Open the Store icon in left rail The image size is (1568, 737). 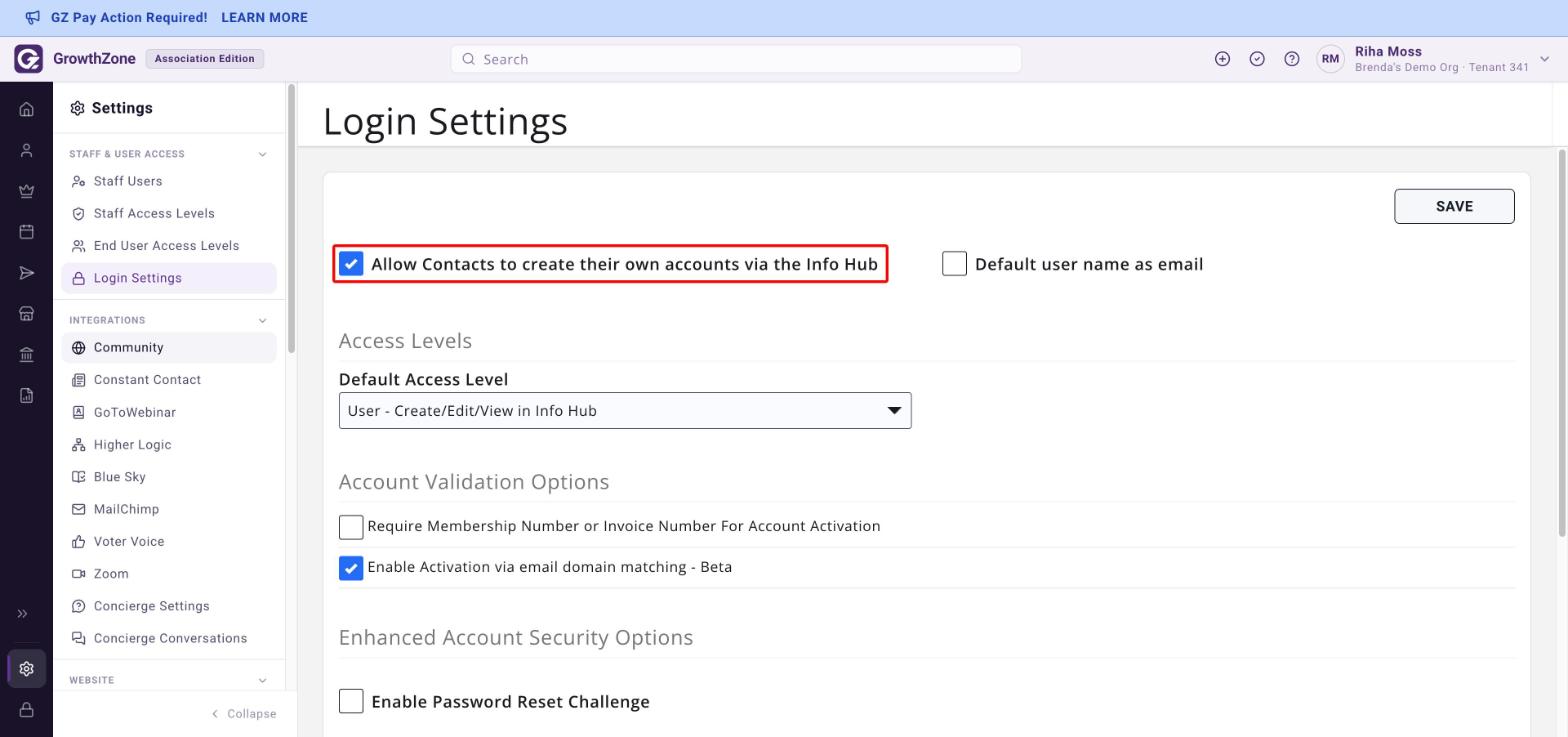pyautogui.click(x=27, y=314)
